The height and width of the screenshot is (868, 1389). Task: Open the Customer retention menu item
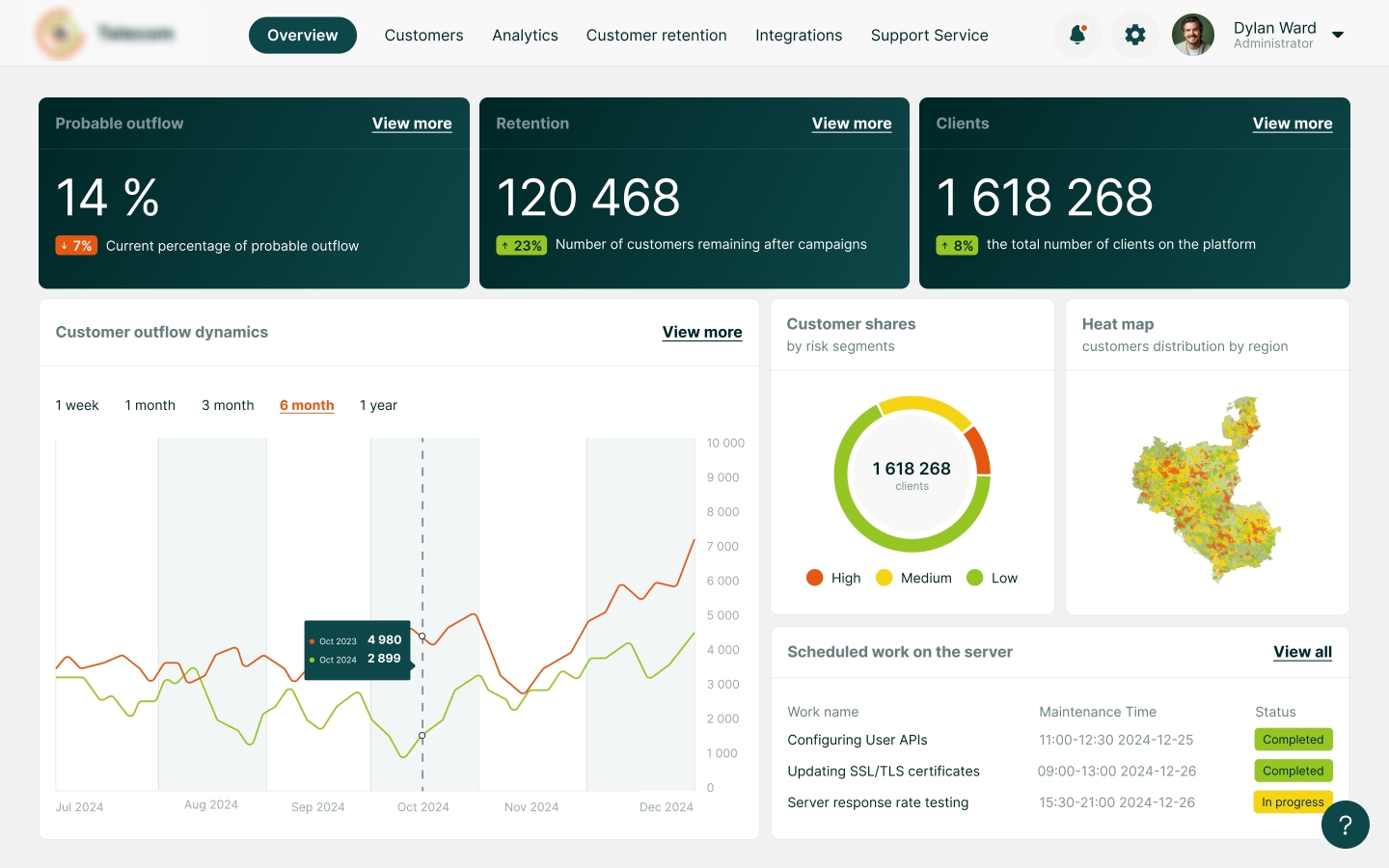656,36
